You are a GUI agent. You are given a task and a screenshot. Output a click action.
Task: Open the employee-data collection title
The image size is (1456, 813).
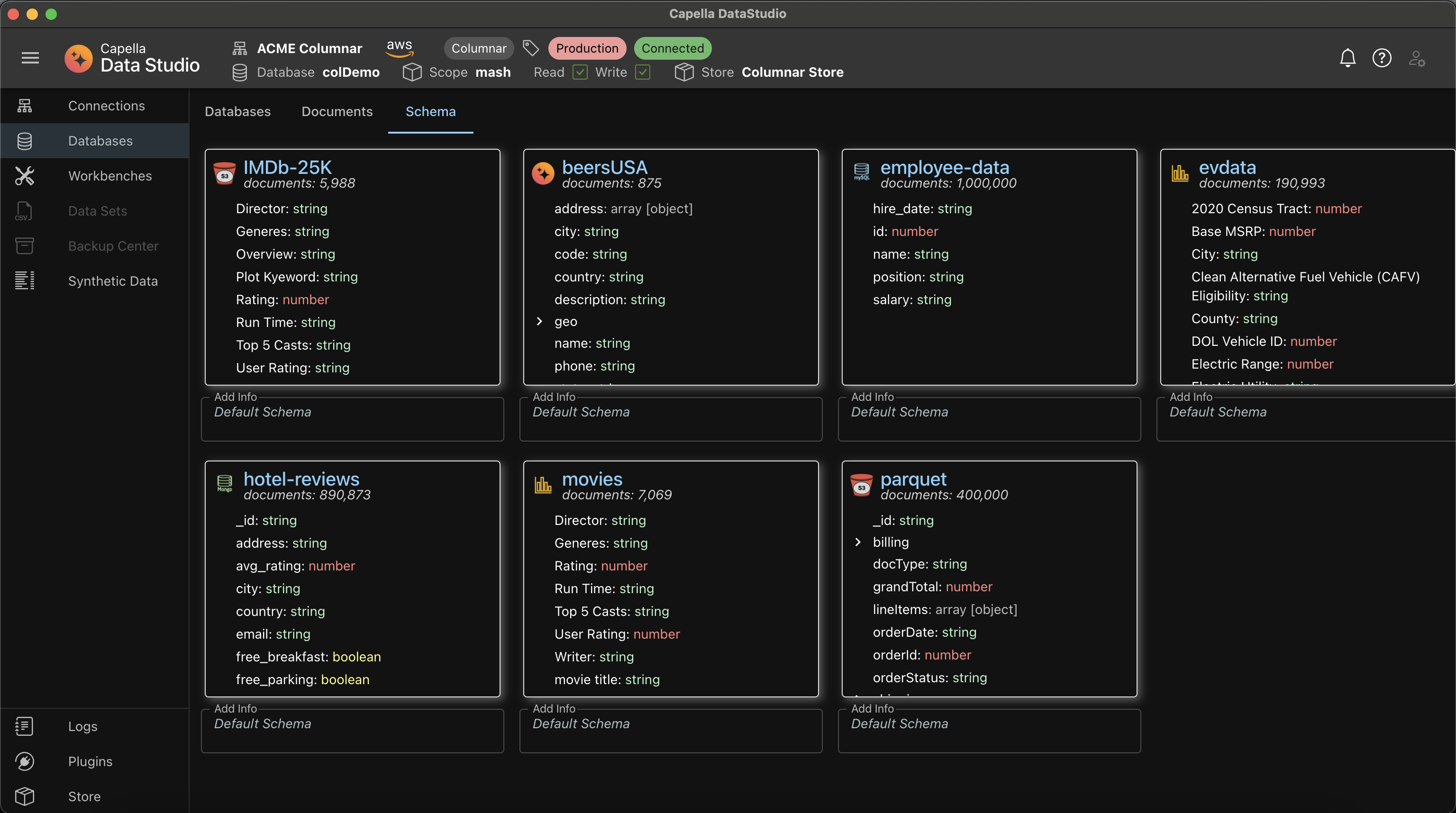click(945, 167)
